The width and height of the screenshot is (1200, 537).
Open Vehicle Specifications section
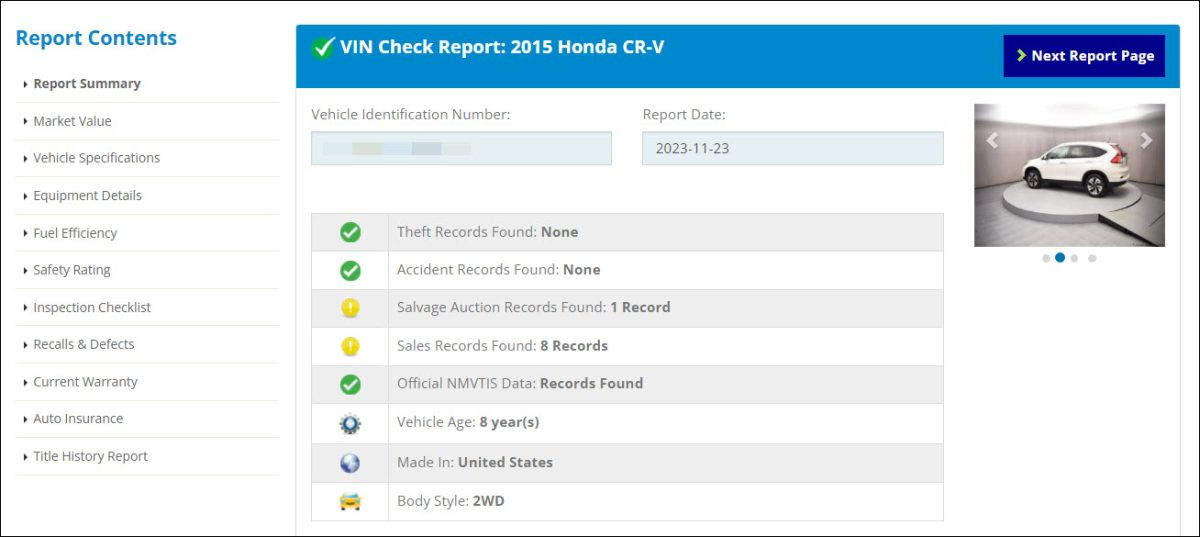[96, 158]
